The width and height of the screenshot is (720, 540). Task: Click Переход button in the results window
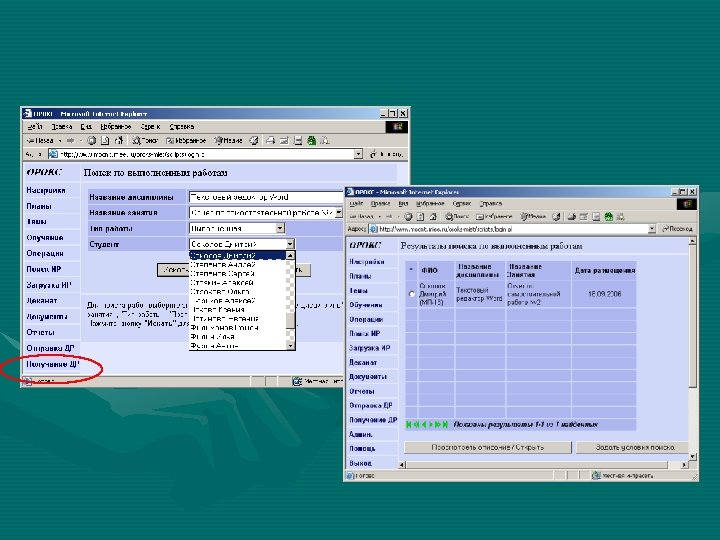(677, 229)
